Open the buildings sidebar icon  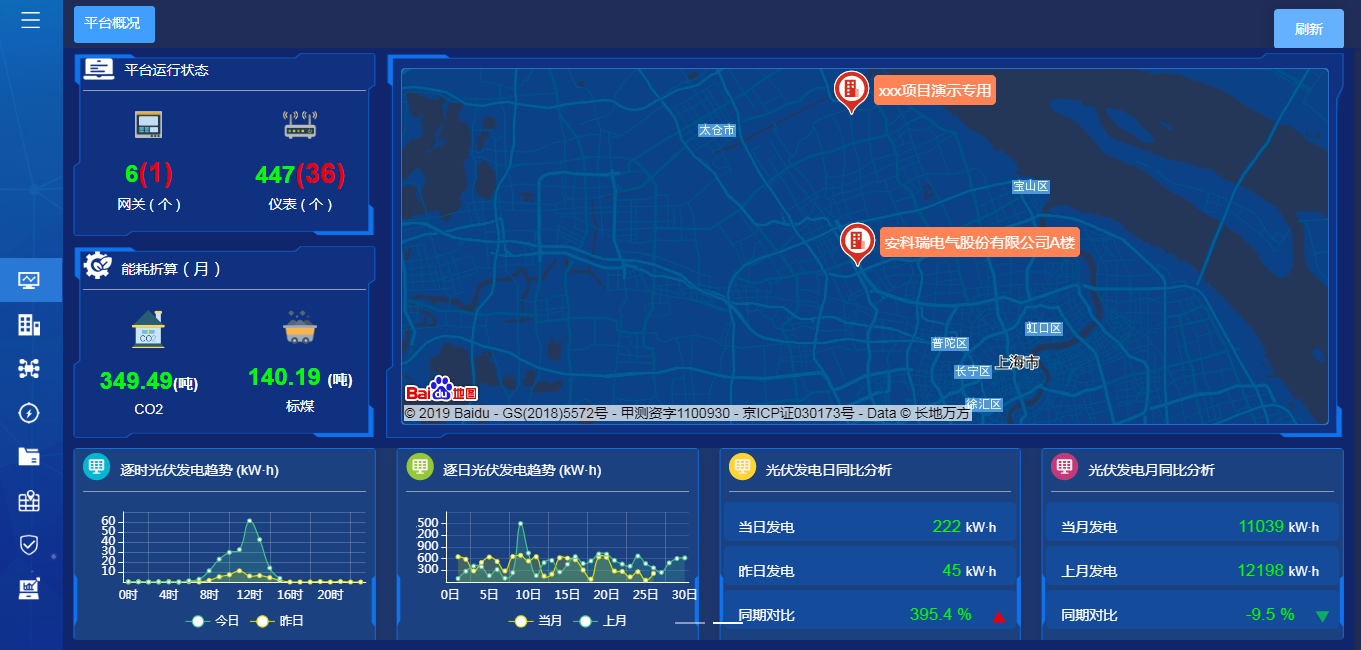click(29, 325)
